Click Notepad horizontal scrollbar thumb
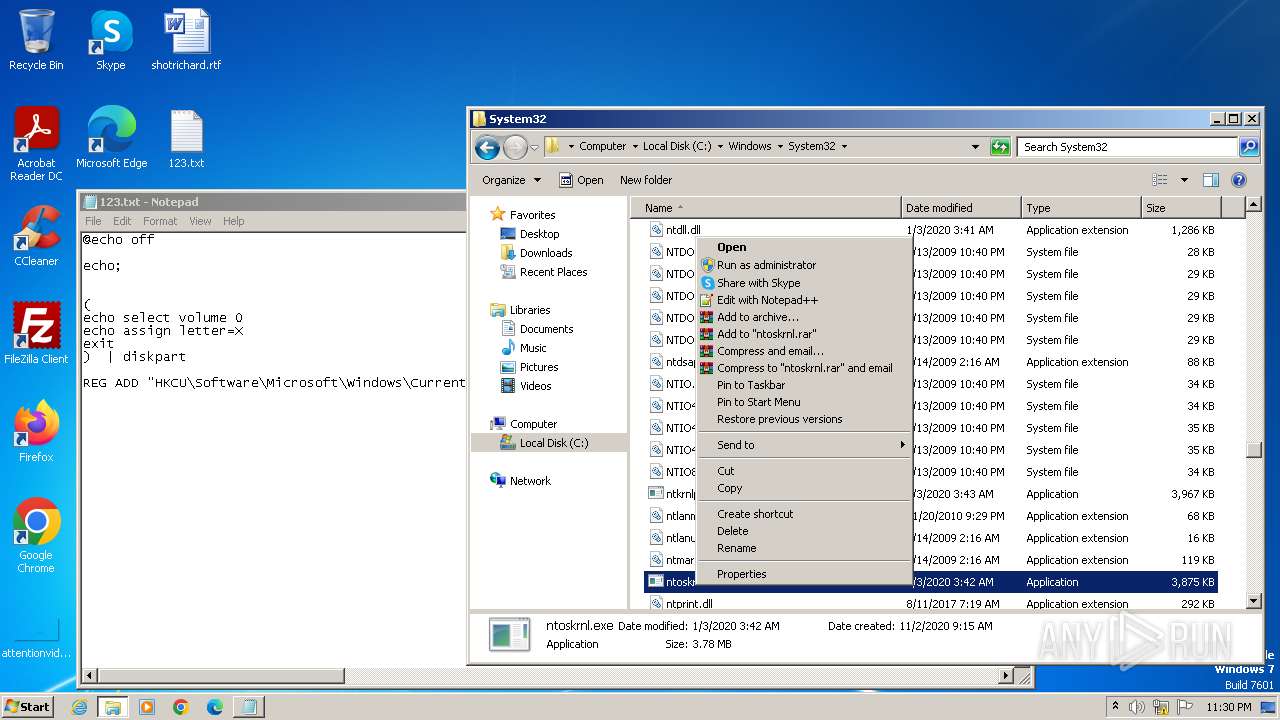This screenshot has width=1280, height=720. pos(221,676)
